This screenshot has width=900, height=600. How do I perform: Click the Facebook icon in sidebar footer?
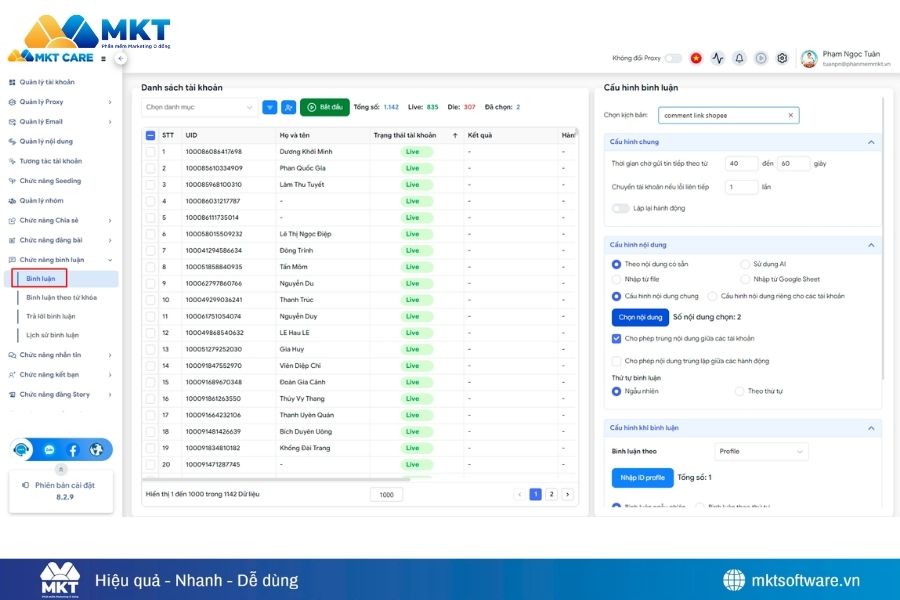click(x=73, y=450)
